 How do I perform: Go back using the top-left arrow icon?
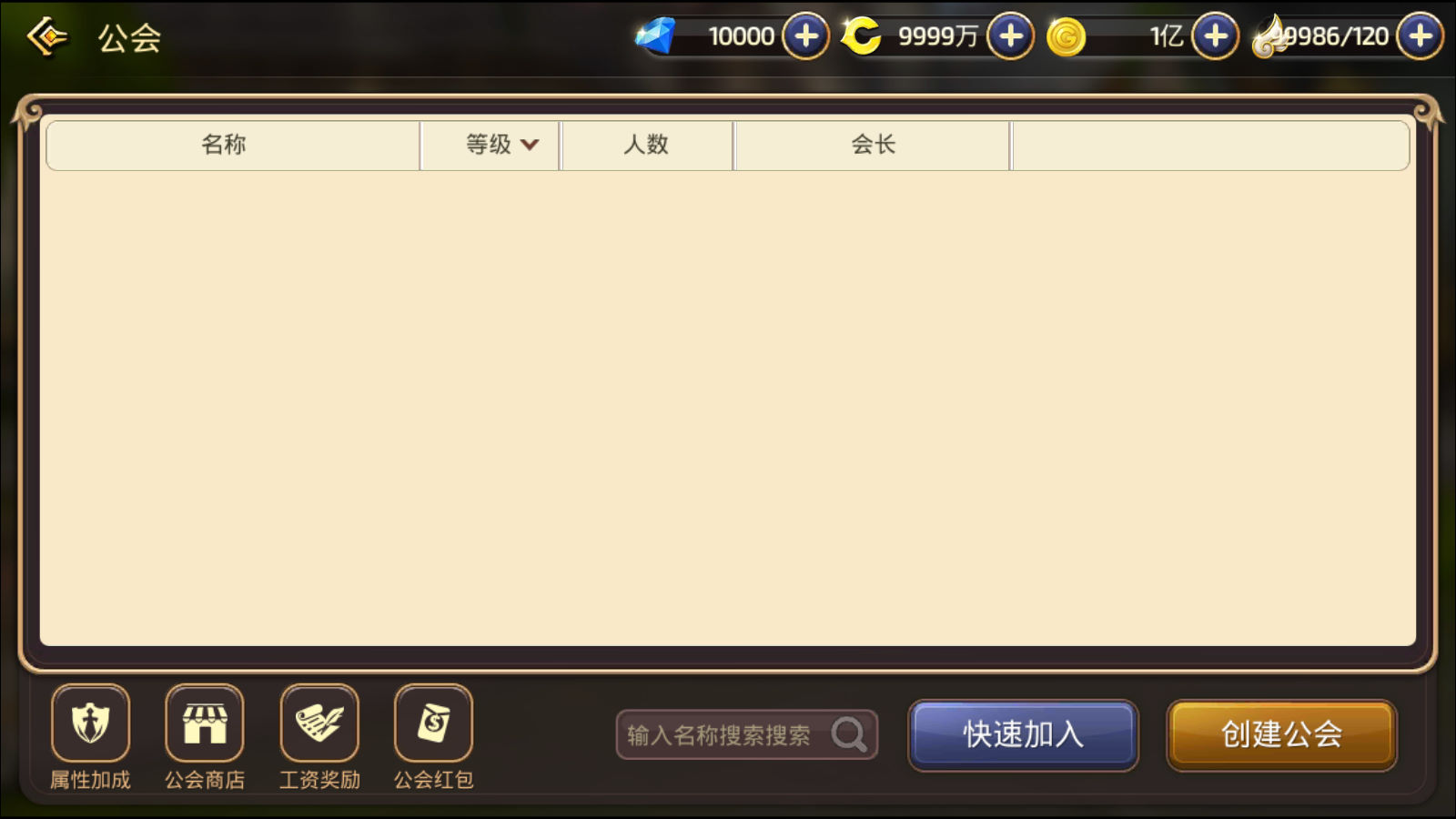pos(46,36)
